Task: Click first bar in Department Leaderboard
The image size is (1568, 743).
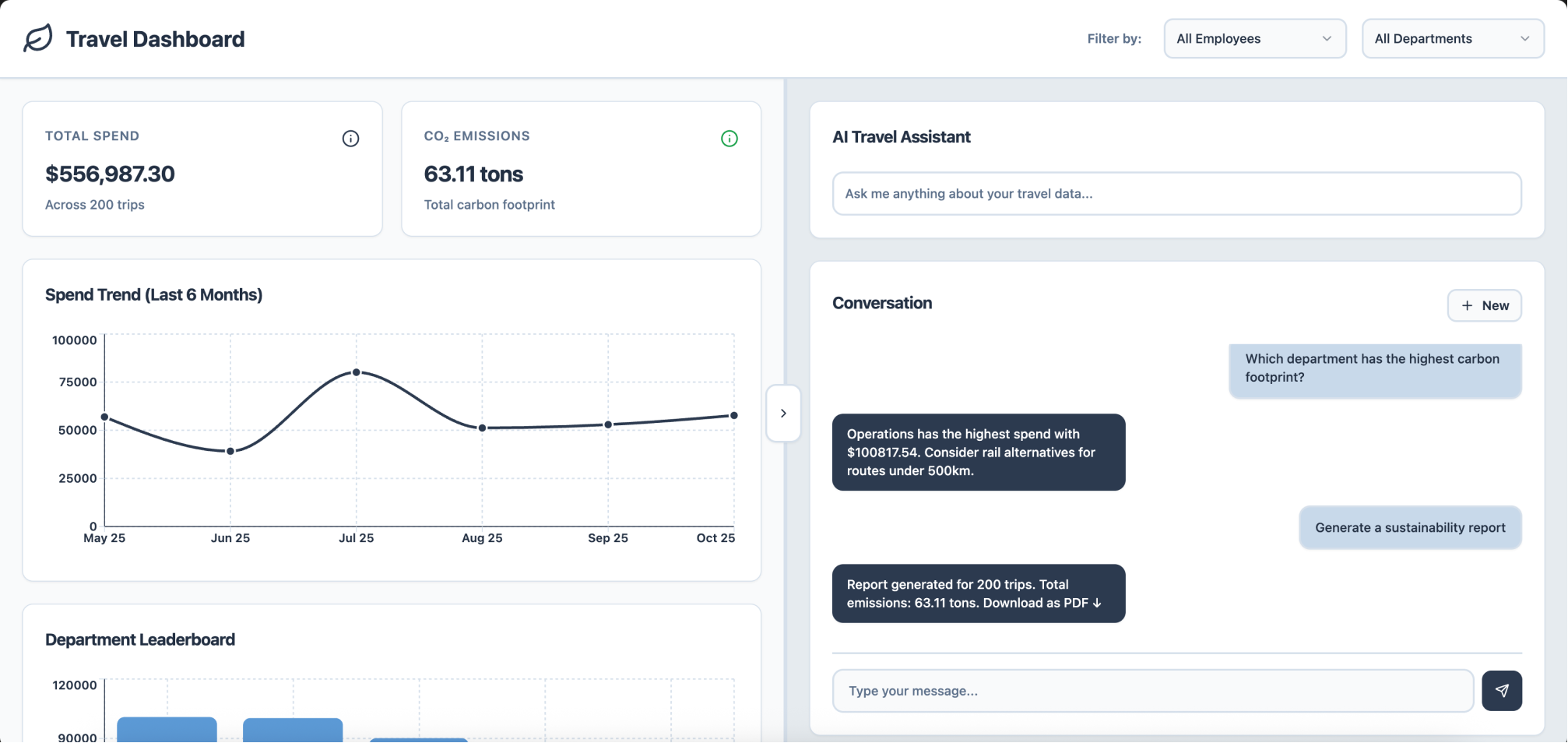Action: tap(167, 730)
